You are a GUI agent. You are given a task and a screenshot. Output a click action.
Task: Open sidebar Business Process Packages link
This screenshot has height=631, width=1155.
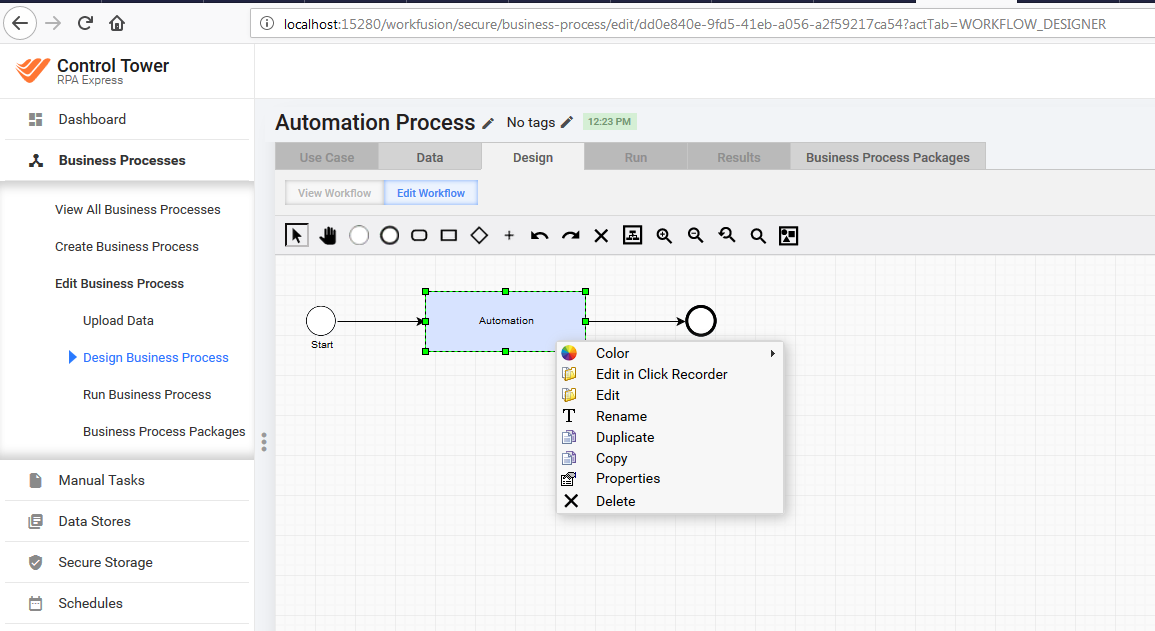(x=164, y=431)
